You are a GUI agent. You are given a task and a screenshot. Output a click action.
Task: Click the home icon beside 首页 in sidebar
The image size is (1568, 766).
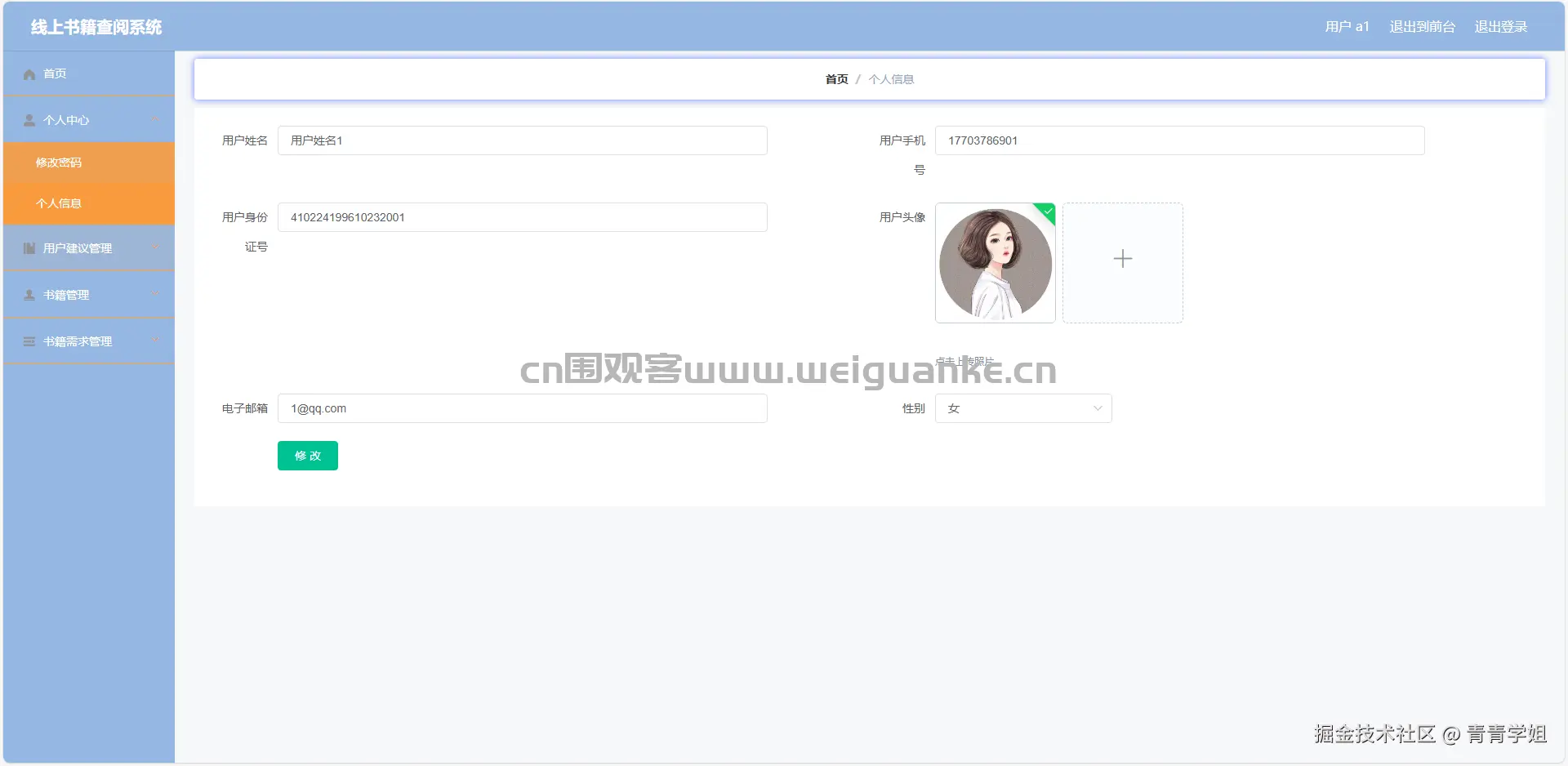coord(29,73)
